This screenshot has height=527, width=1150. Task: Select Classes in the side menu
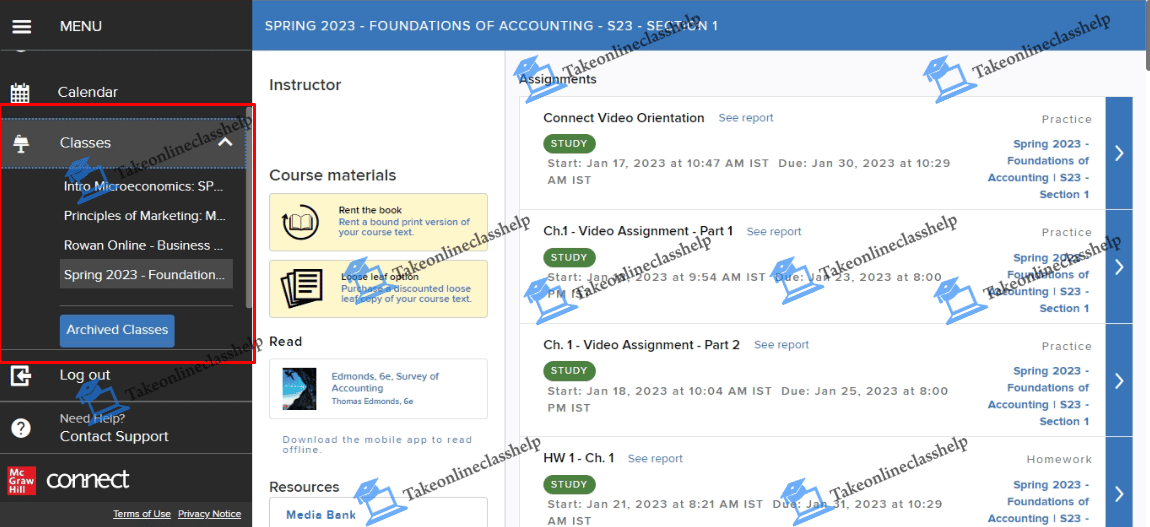coord(85,143)
